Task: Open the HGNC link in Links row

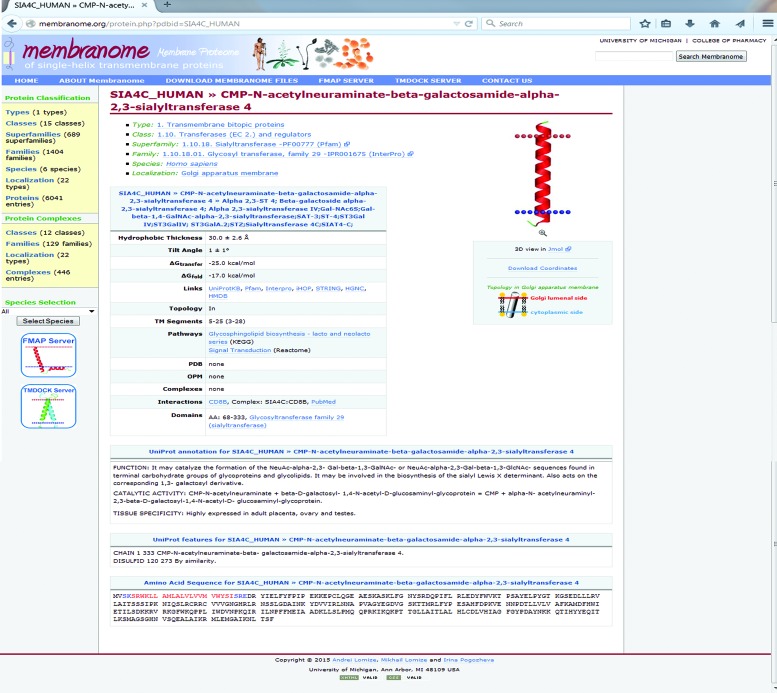Action: click(x=354, y=288)
